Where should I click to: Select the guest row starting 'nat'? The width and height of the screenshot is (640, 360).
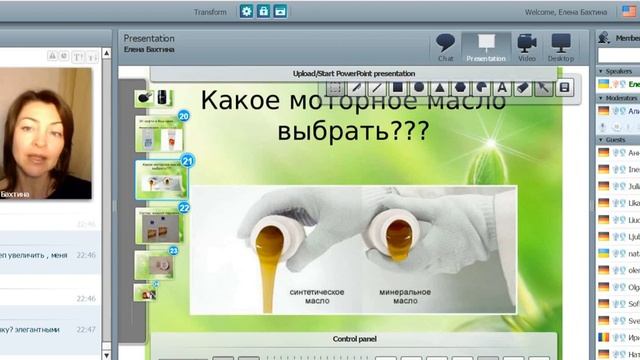pyautogui.click(x=618, y=253)
